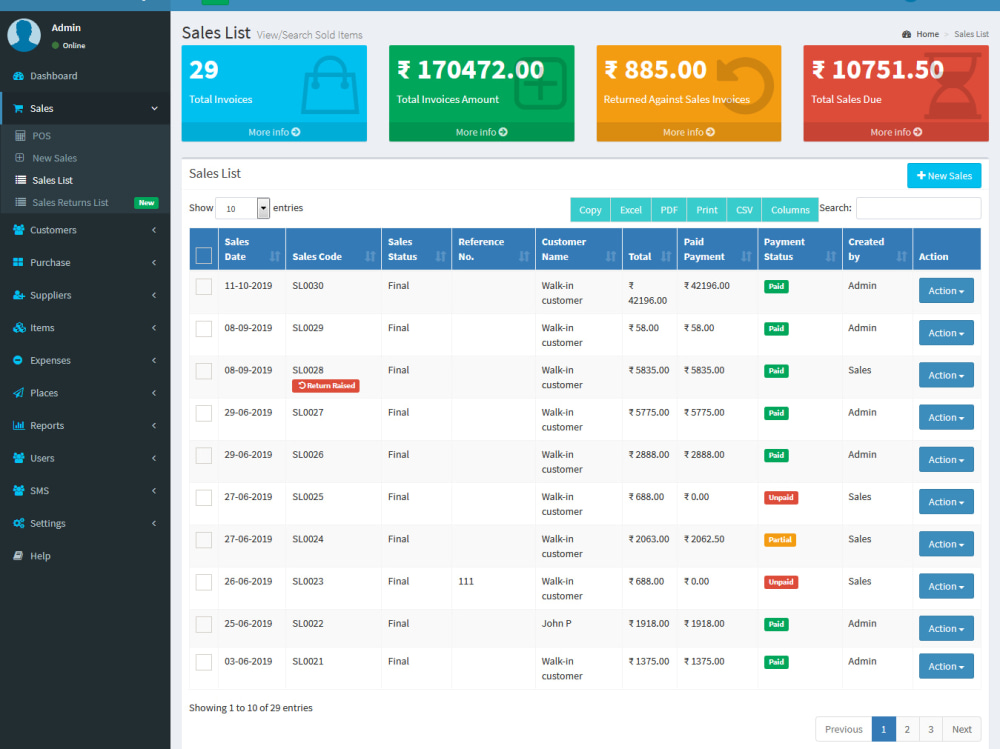The width and height of the screenshot is (1000, 749).
Task: Click More info on Total Sales Due card
Action: 896,132
